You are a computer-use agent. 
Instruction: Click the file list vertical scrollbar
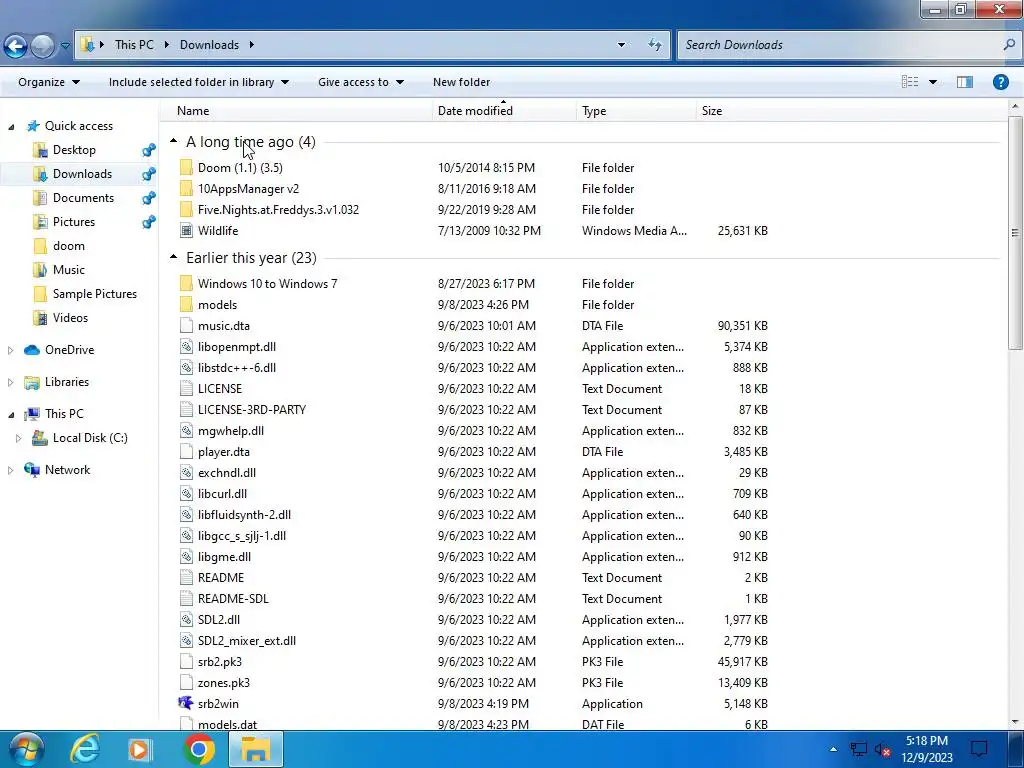[1015, 233]
